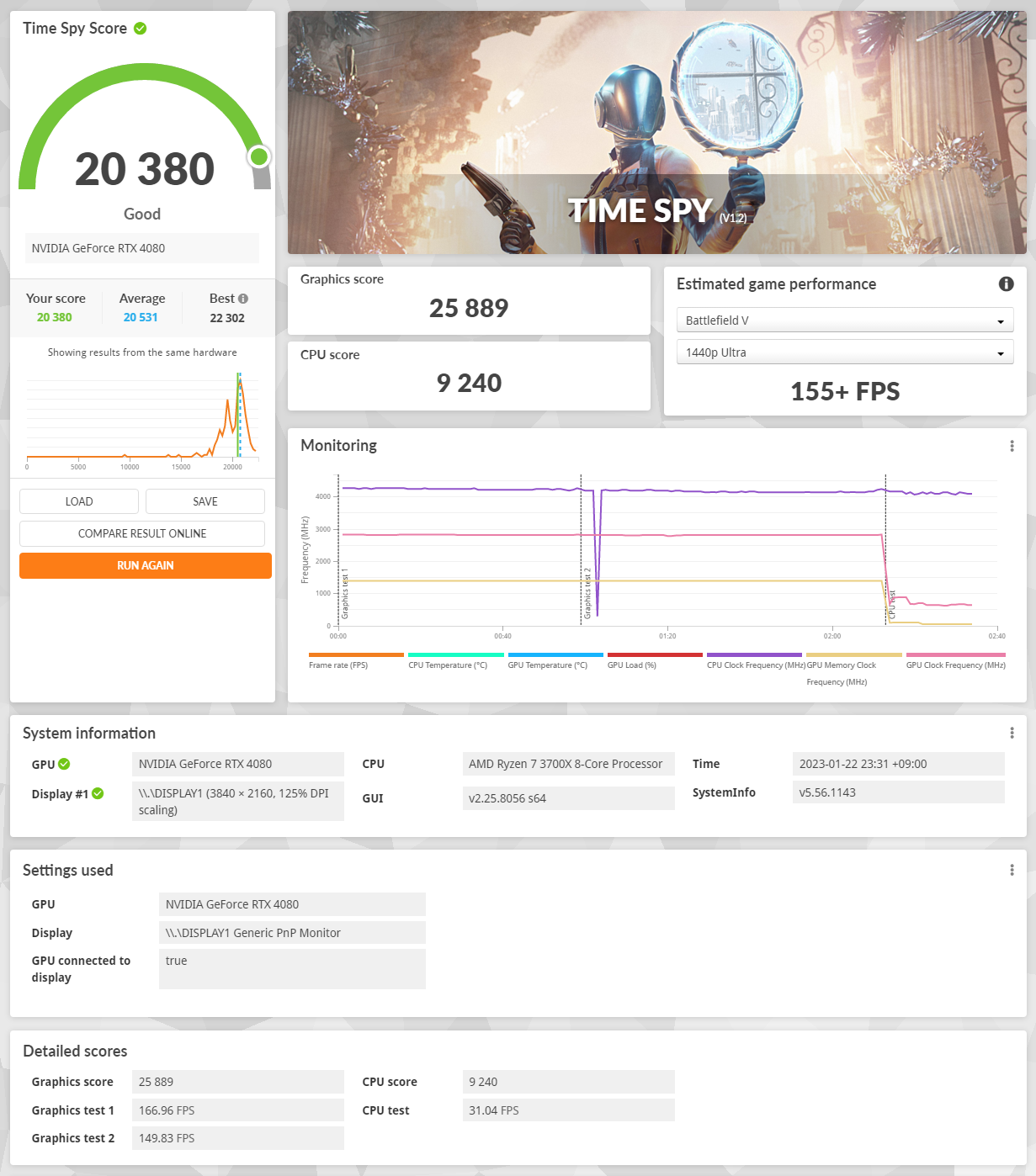The height and width of the screenshot is (1176, 1036).
Task: Click CPU test value 31.04 FPS
Action: [569, 1110]
